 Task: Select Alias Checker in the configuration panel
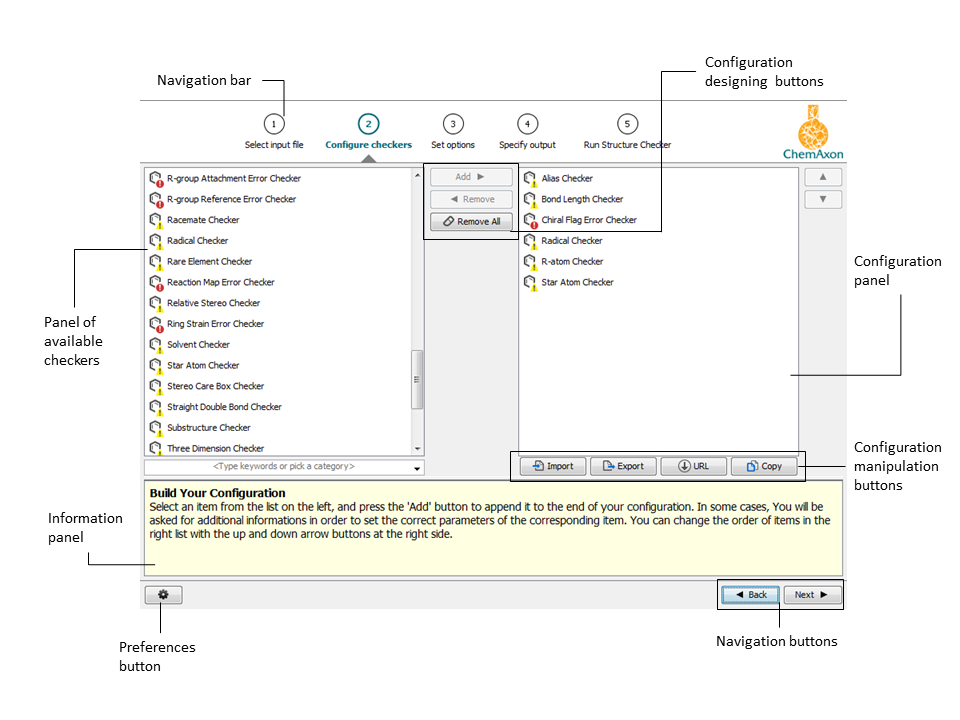566,177
